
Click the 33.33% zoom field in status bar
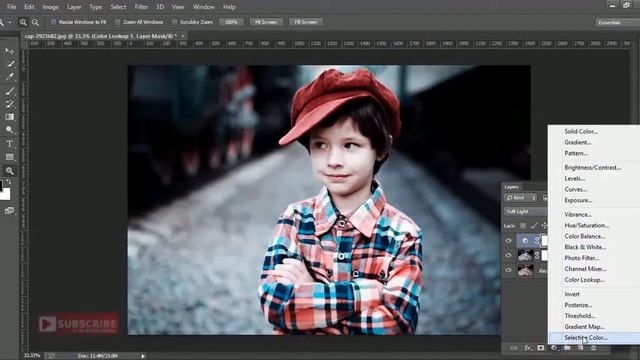(x=32, y=356)
